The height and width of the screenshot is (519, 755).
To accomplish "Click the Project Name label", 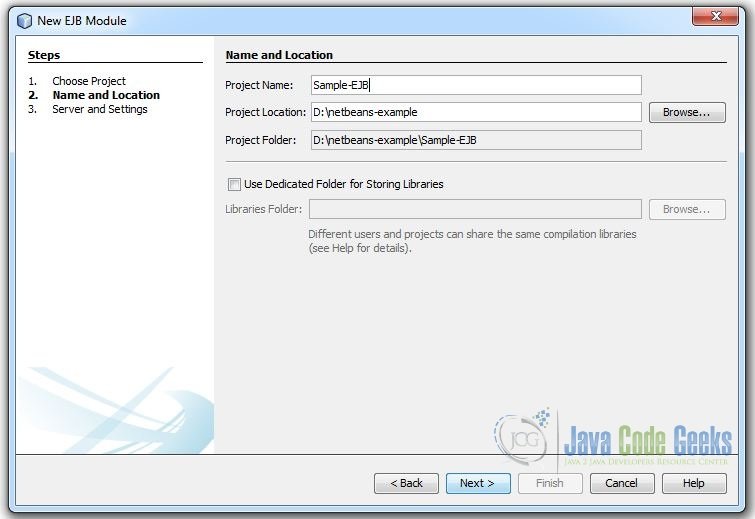I will (259, 85).
